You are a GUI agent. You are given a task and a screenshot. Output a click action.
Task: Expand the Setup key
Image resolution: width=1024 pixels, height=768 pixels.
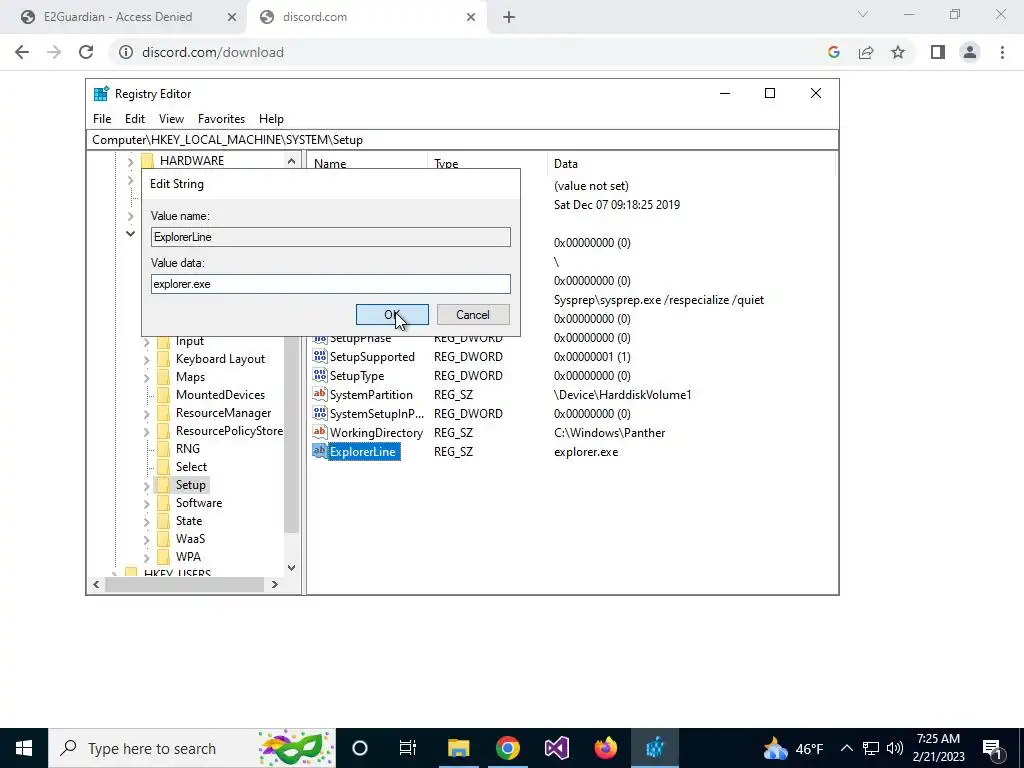[x=146, y=485]
